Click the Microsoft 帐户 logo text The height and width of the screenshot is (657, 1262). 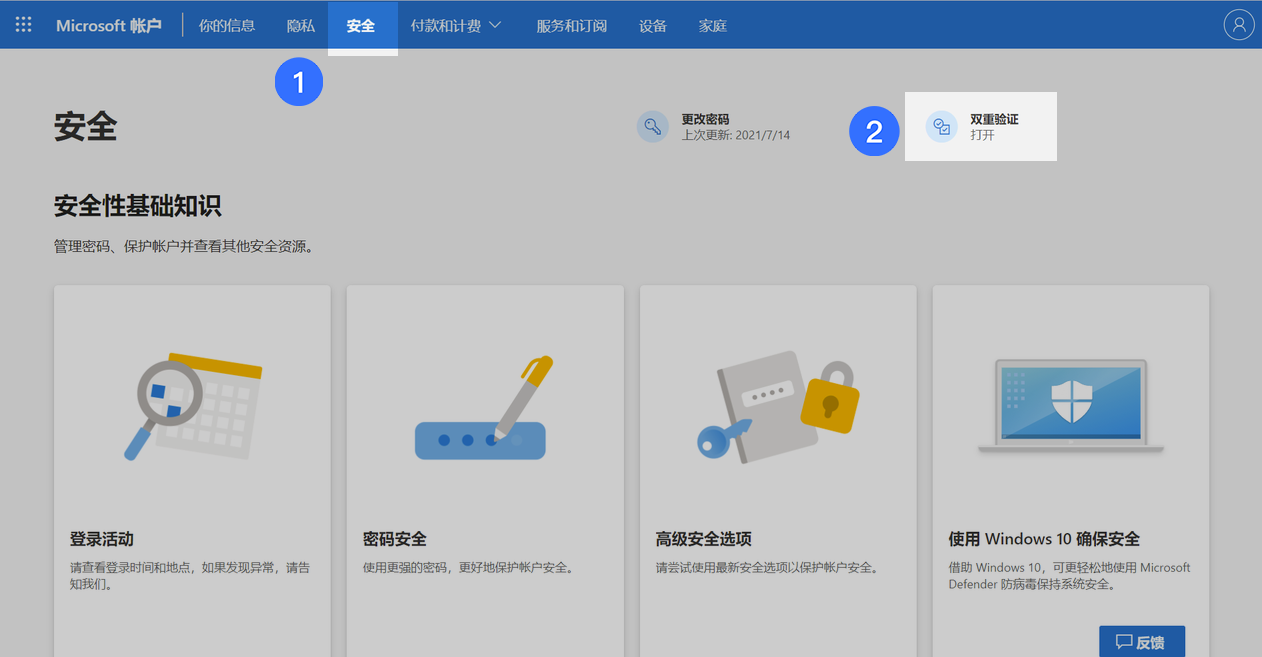click(108, 25)
